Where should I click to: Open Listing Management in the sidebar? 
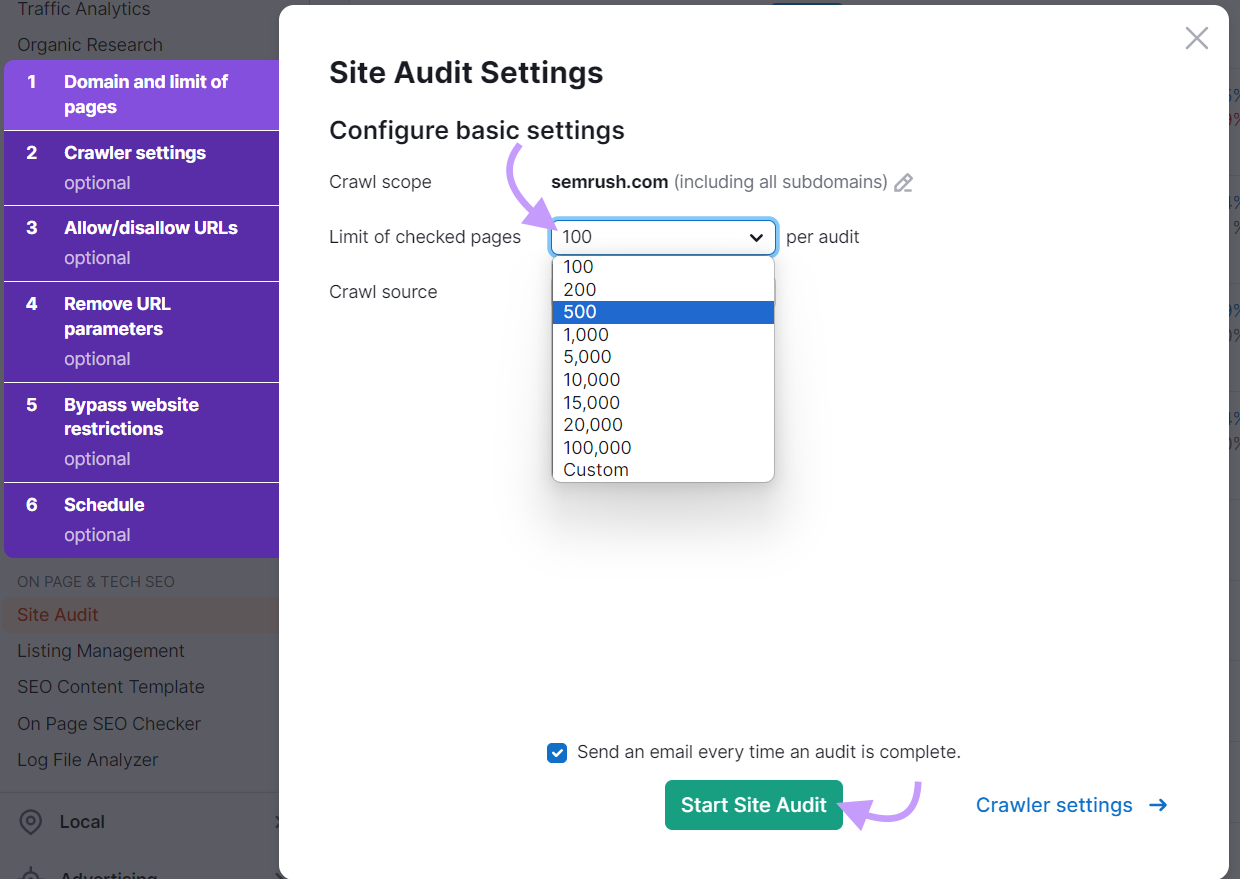tap(101, 651)
